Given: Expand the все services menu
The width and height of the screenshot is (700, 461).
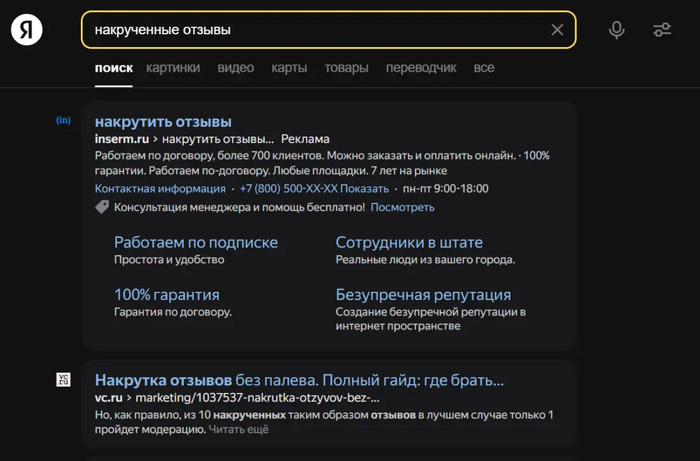Looking at the screenshot, I should pyautogui.click(x=484, y=68).
